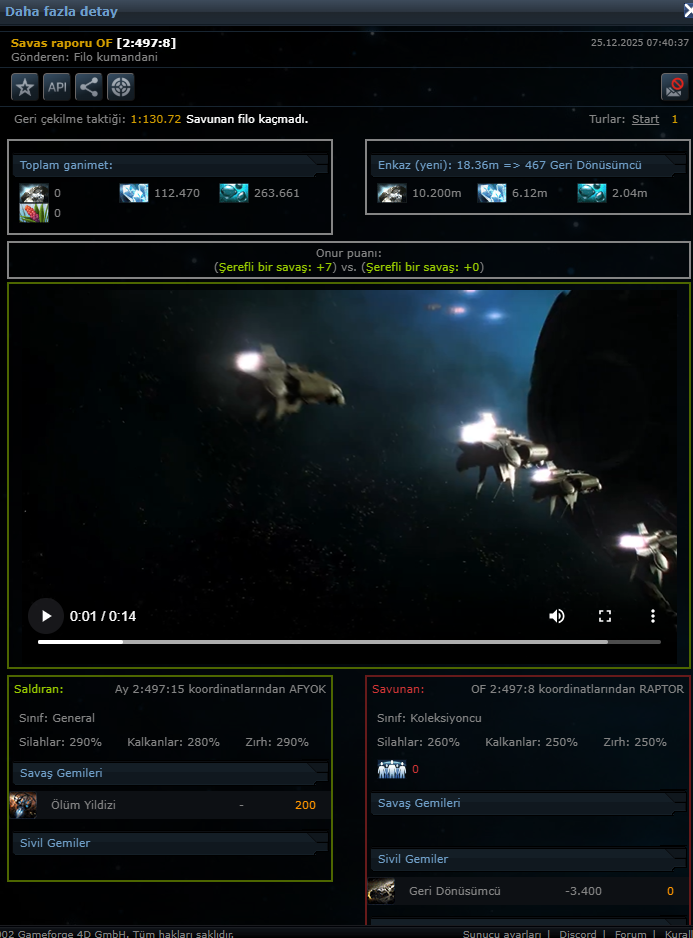Copy the report API key
Viewport: 693px width, 938px height.
(x=57, y=87)
